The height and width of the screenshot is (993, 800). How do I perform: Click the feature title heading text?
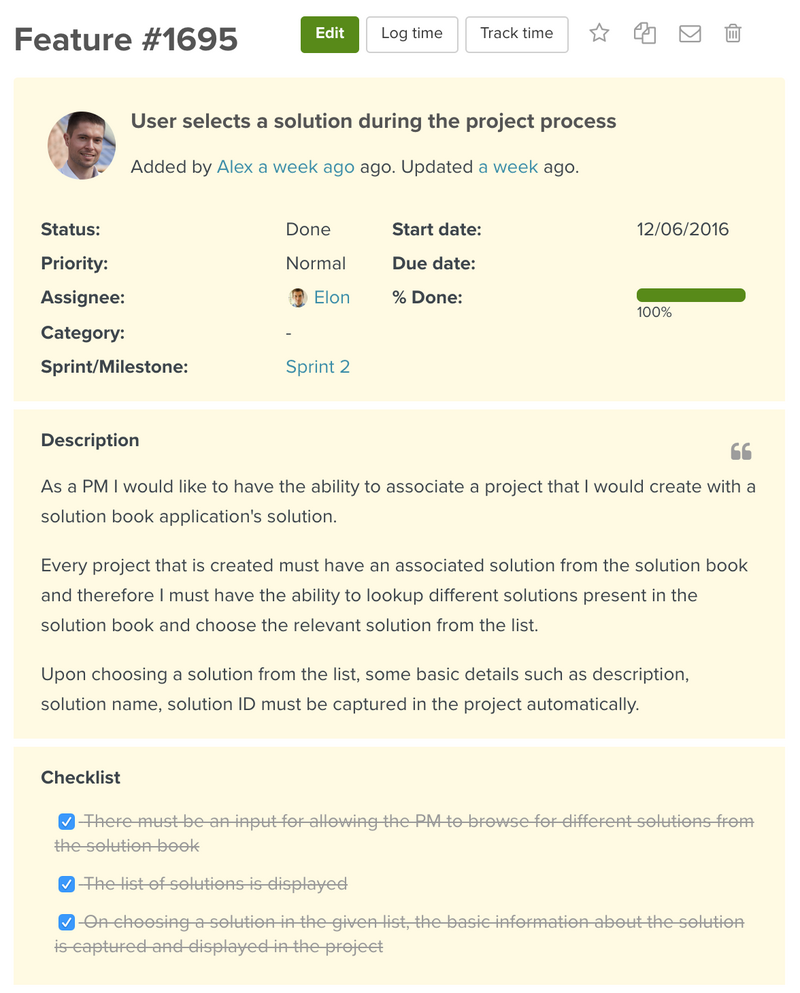coord(373,121)
